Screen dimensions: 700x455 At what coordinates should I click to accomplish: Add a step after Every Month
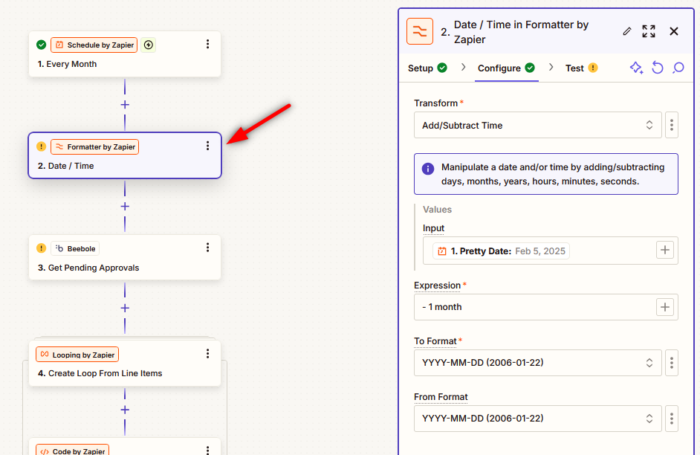(x=125, y=104)
